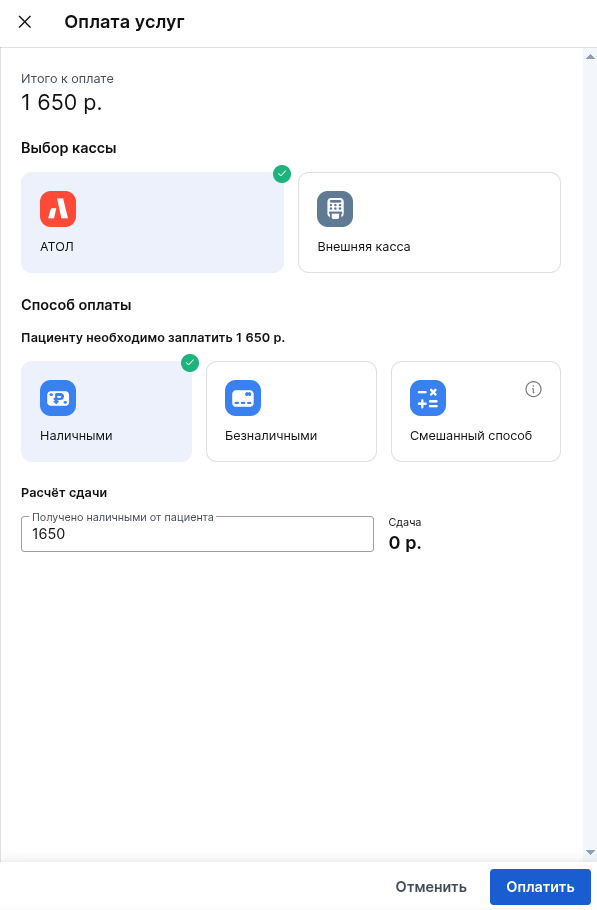Click the green checkmark on ATOL card
The image size is (597, 910).
pyautogui.click(x=282, y=174)
